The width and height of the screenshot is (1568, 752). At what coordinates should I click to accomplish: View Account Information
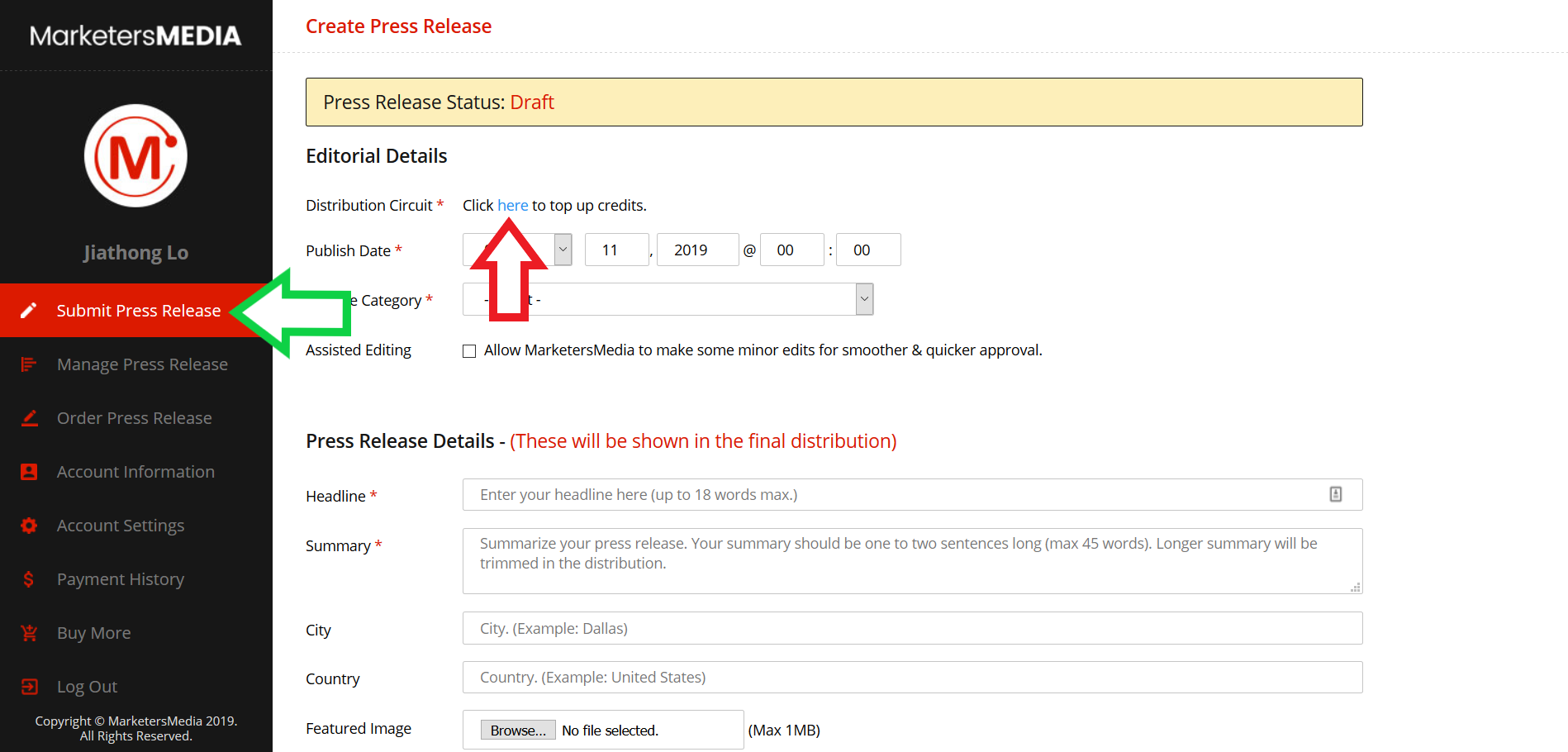click(136, 472)
